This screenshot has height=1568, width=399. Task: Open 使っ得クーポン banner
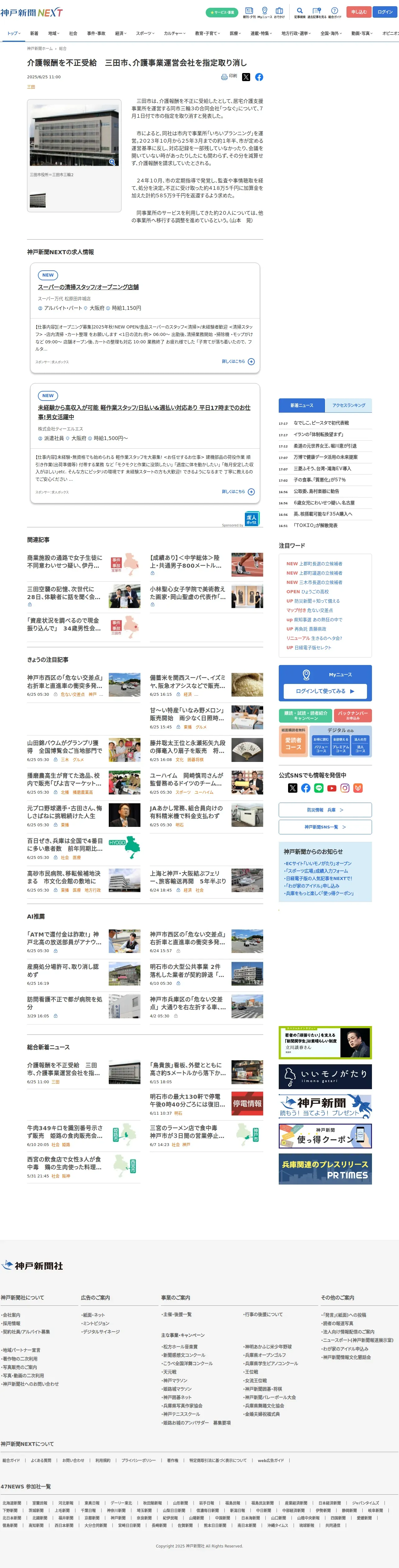pyautogui.click(x=325, y=1136)
